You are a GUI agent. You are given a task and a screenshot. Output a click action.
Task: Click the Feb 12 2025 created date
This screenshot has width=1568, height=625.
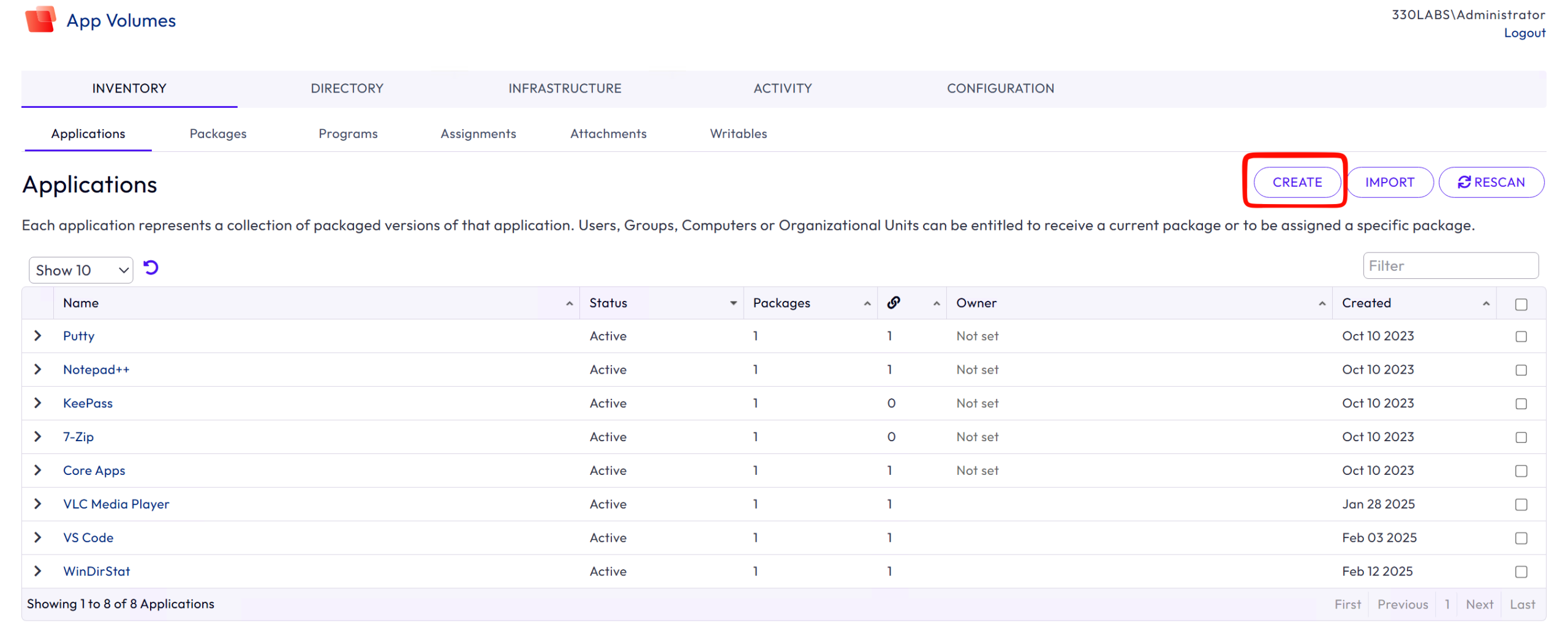click(1377, 572)
